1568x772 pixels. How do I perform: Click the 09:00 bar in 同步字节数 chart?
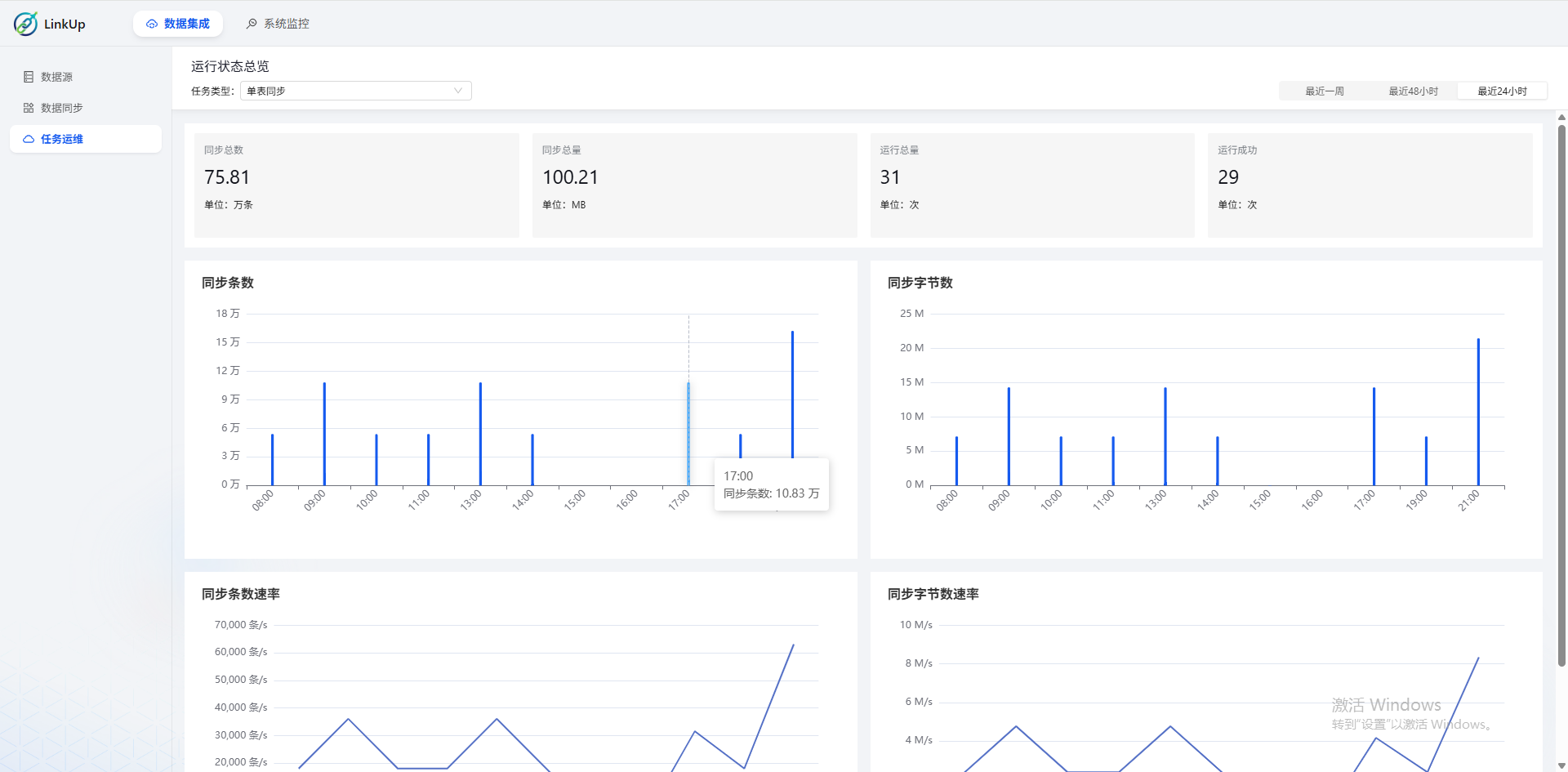coord(1009,437)
